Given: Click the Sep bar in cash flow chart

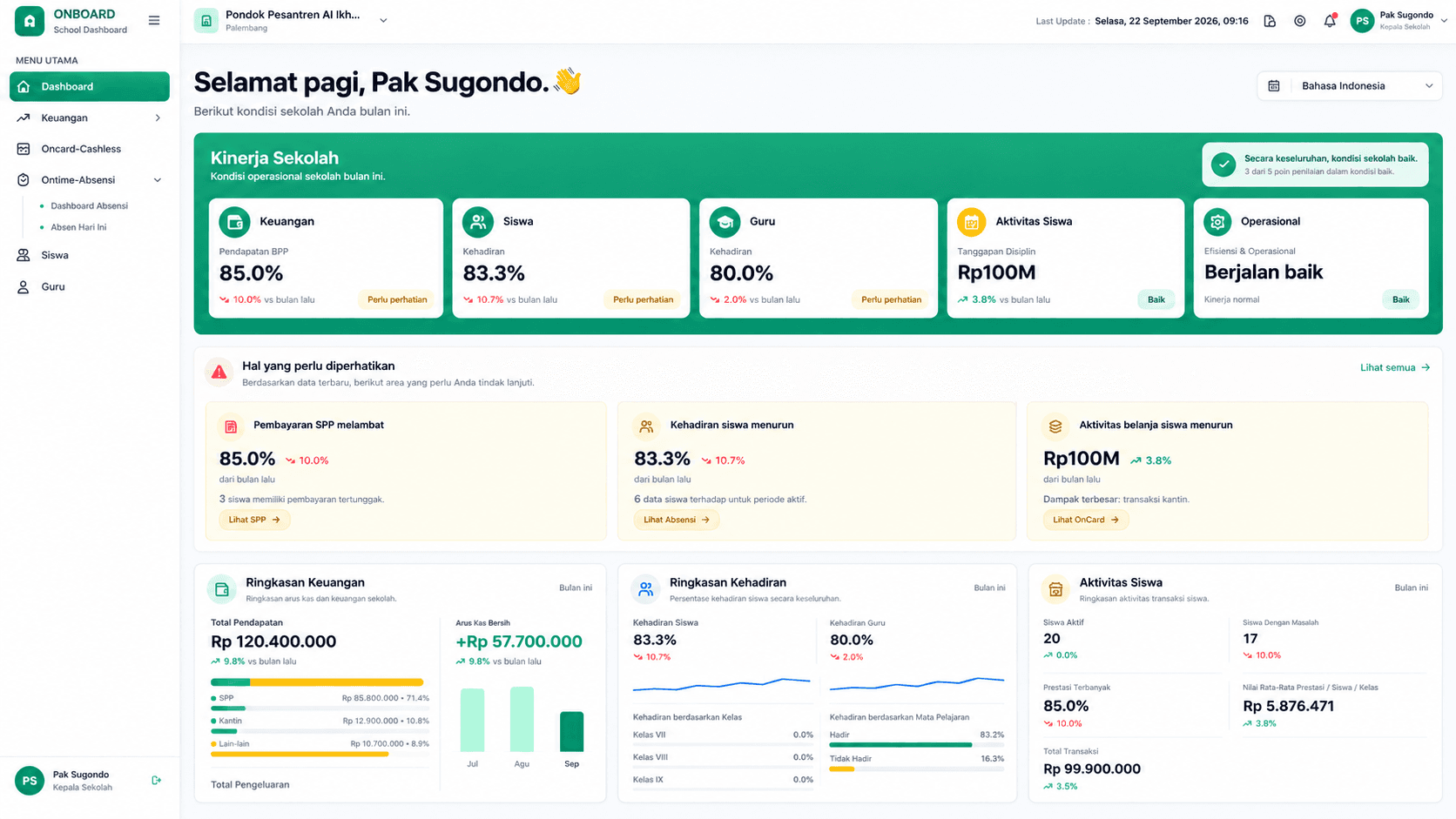Looking at the screenshot, I should (571, 732).
